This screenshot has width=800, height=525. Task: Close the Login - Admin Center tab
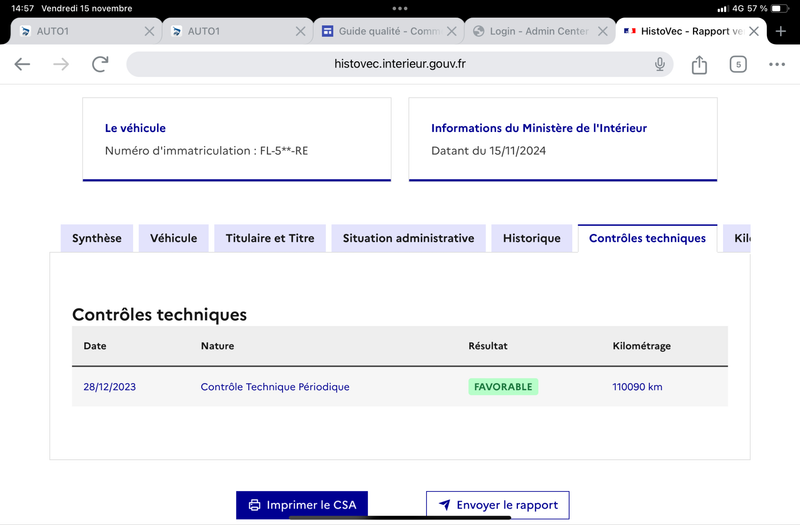tap(603, 31)
